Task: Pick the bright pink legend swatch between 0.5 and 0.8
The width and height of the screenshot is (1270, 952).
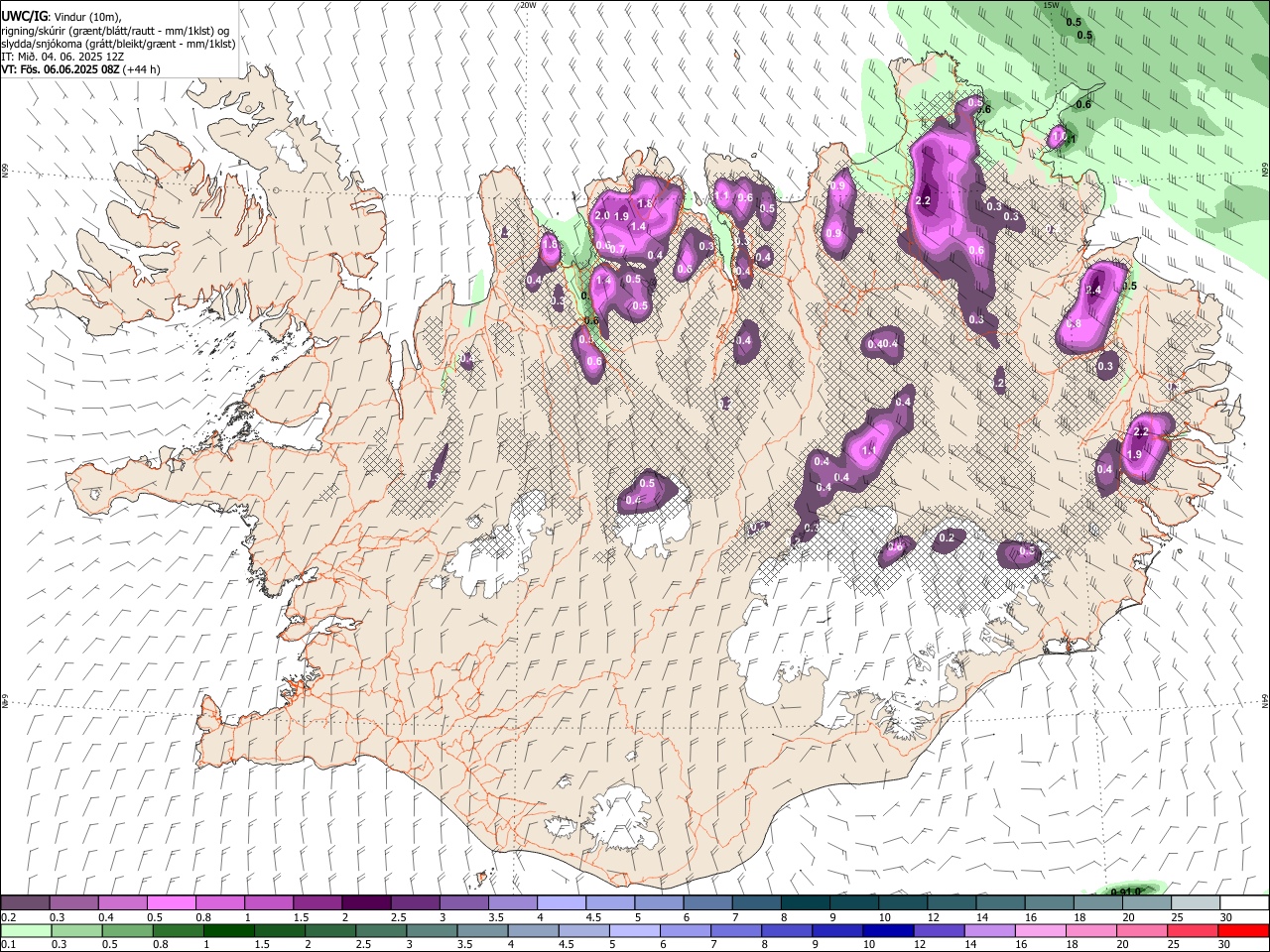Action: (171, 903)
